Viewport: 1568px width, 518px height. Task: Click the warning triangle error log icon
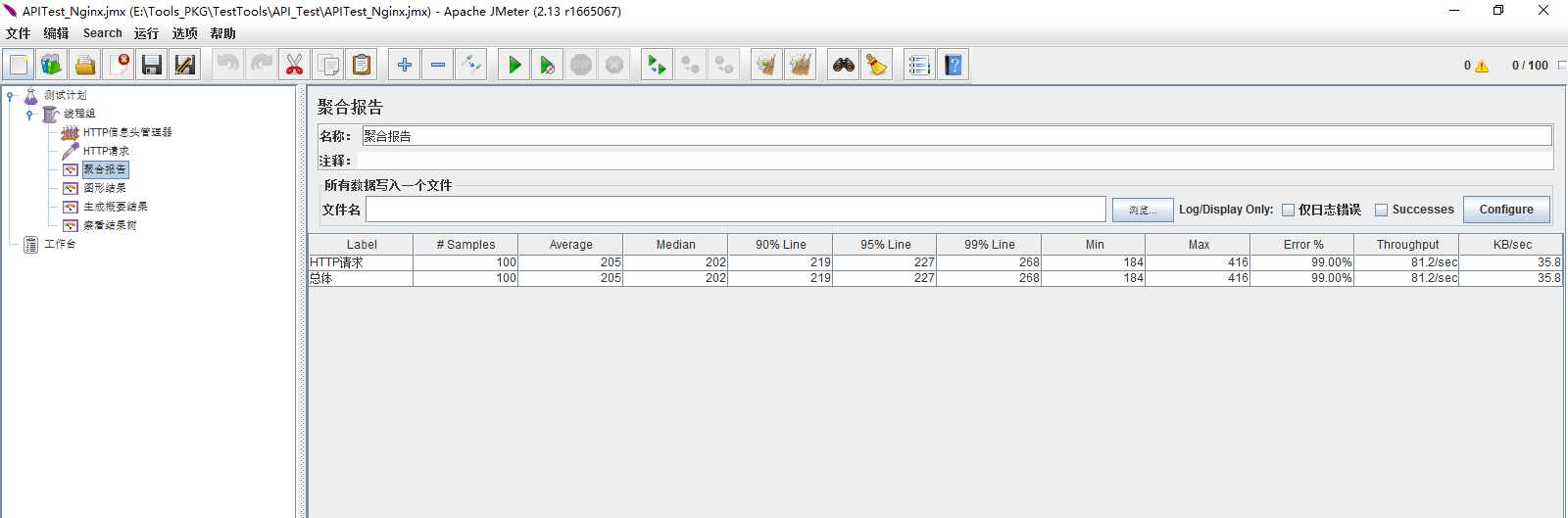click(1482, 66)
